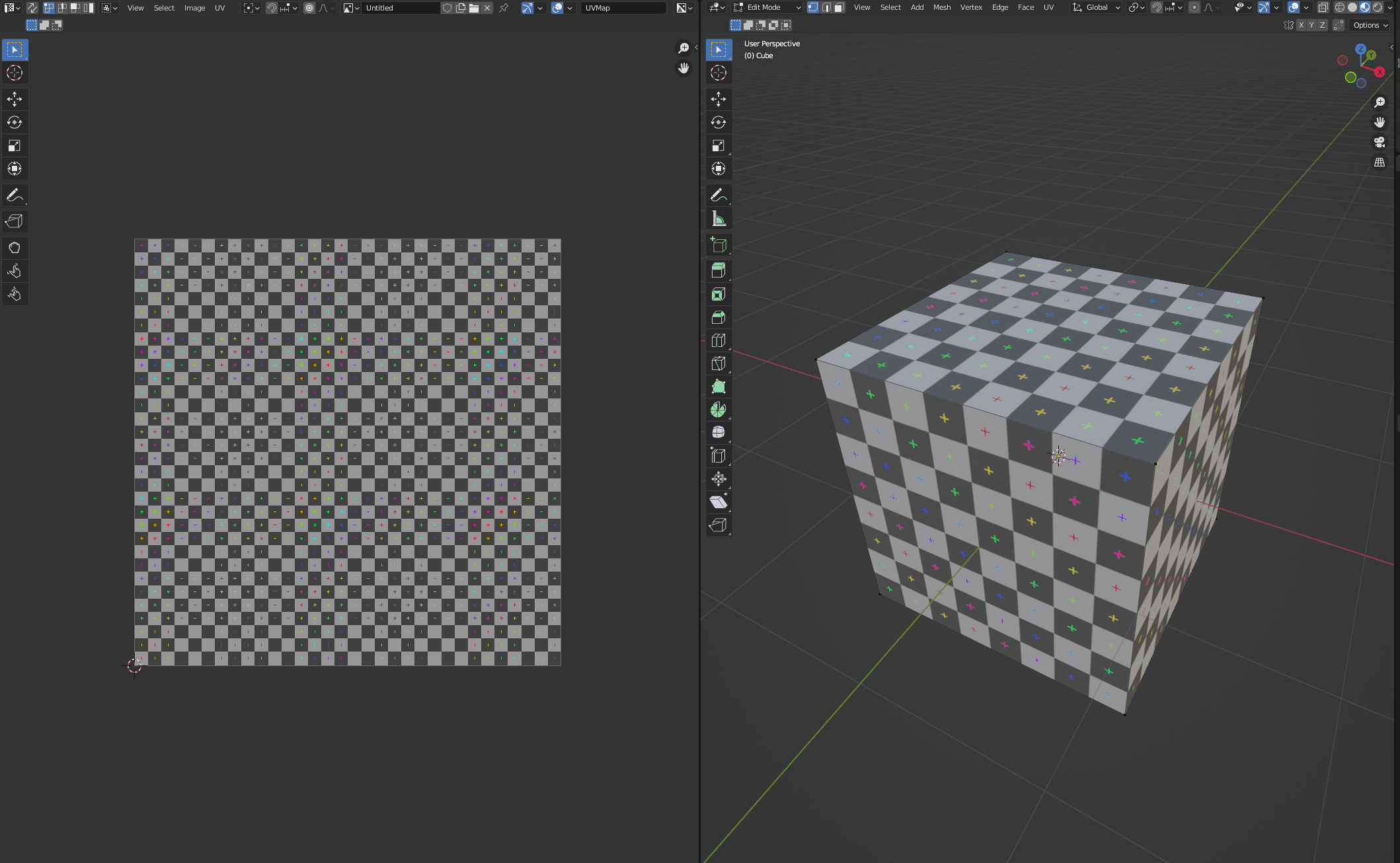Toggle UV sync selection
This screenshot has width=1400, height=863.
[x=32, y=8]
